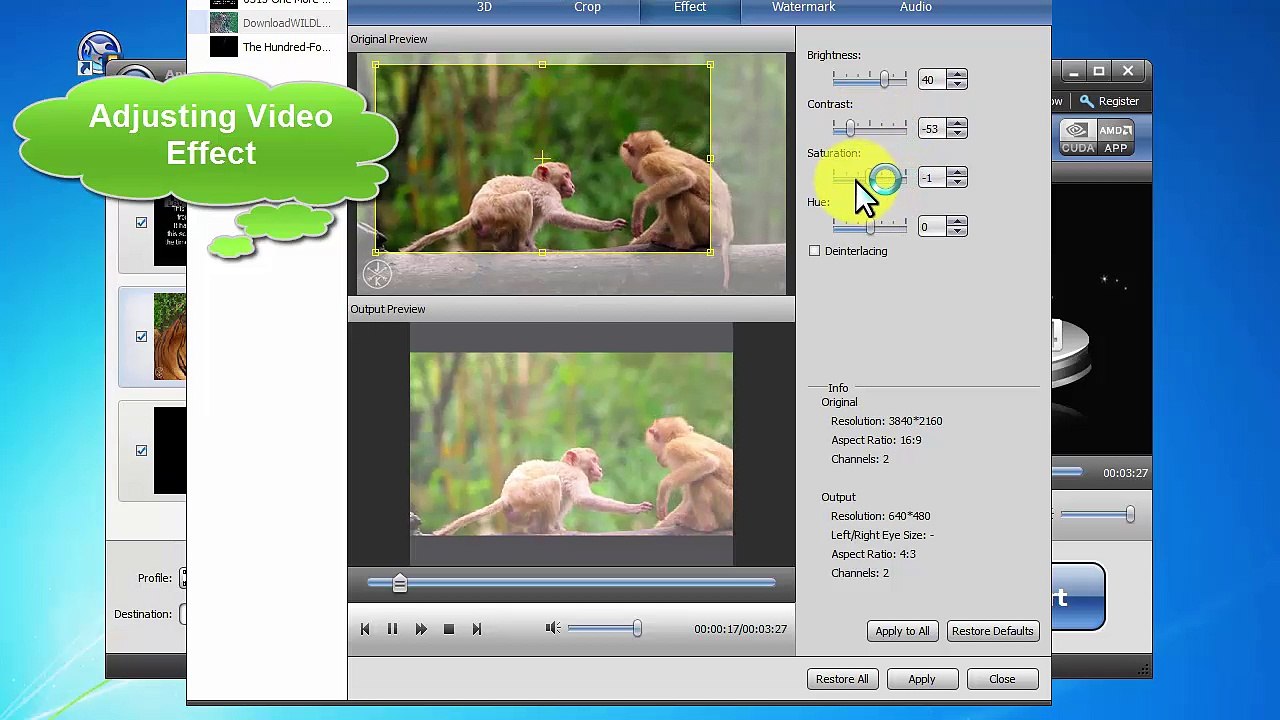The height and width of the screenshot is (720, 1280).
Task: Click the main window minimize button
Action: coord(1073,71)
